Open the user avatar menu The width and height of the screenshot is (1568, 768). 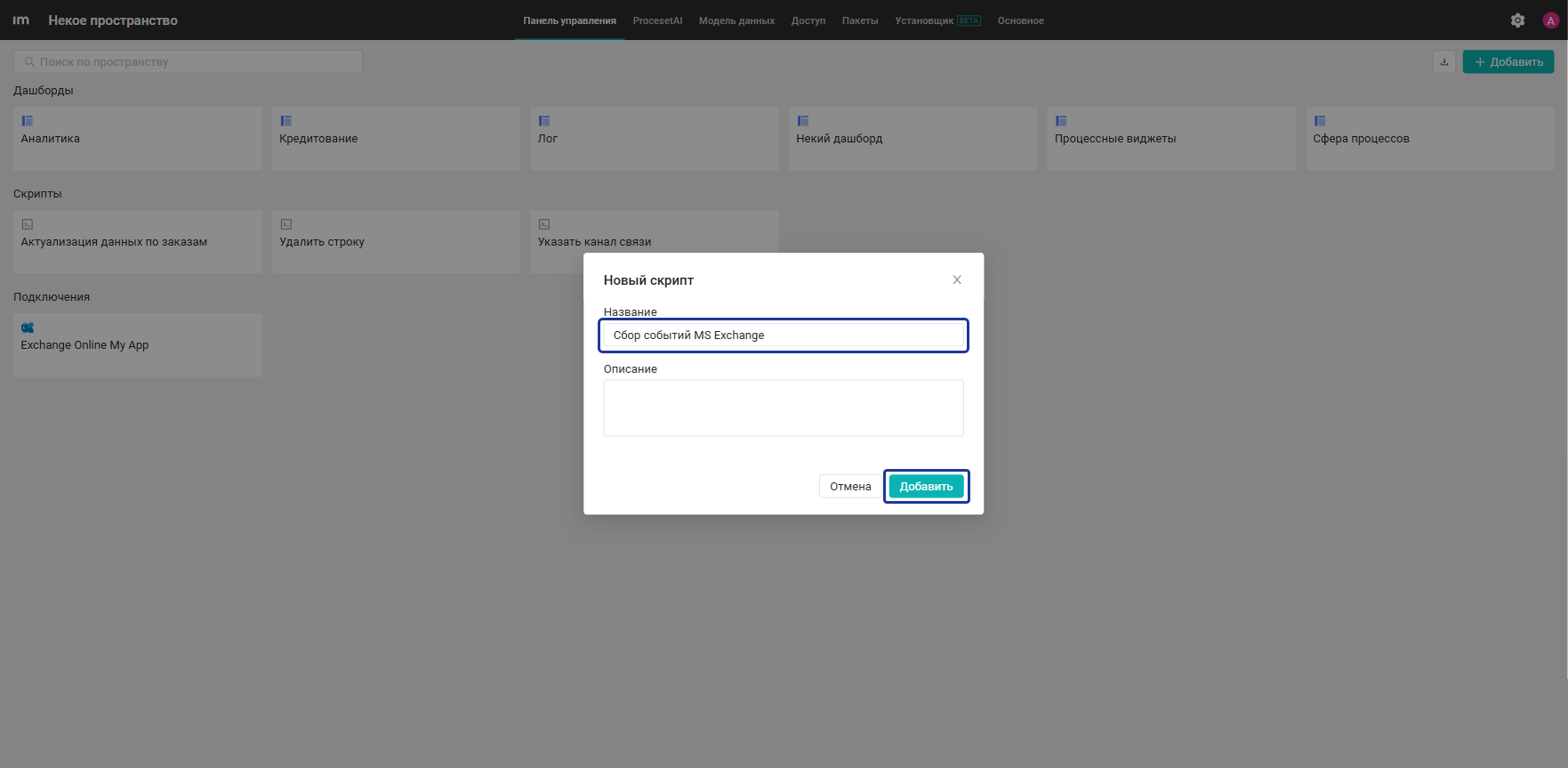tap(1550, 20)
